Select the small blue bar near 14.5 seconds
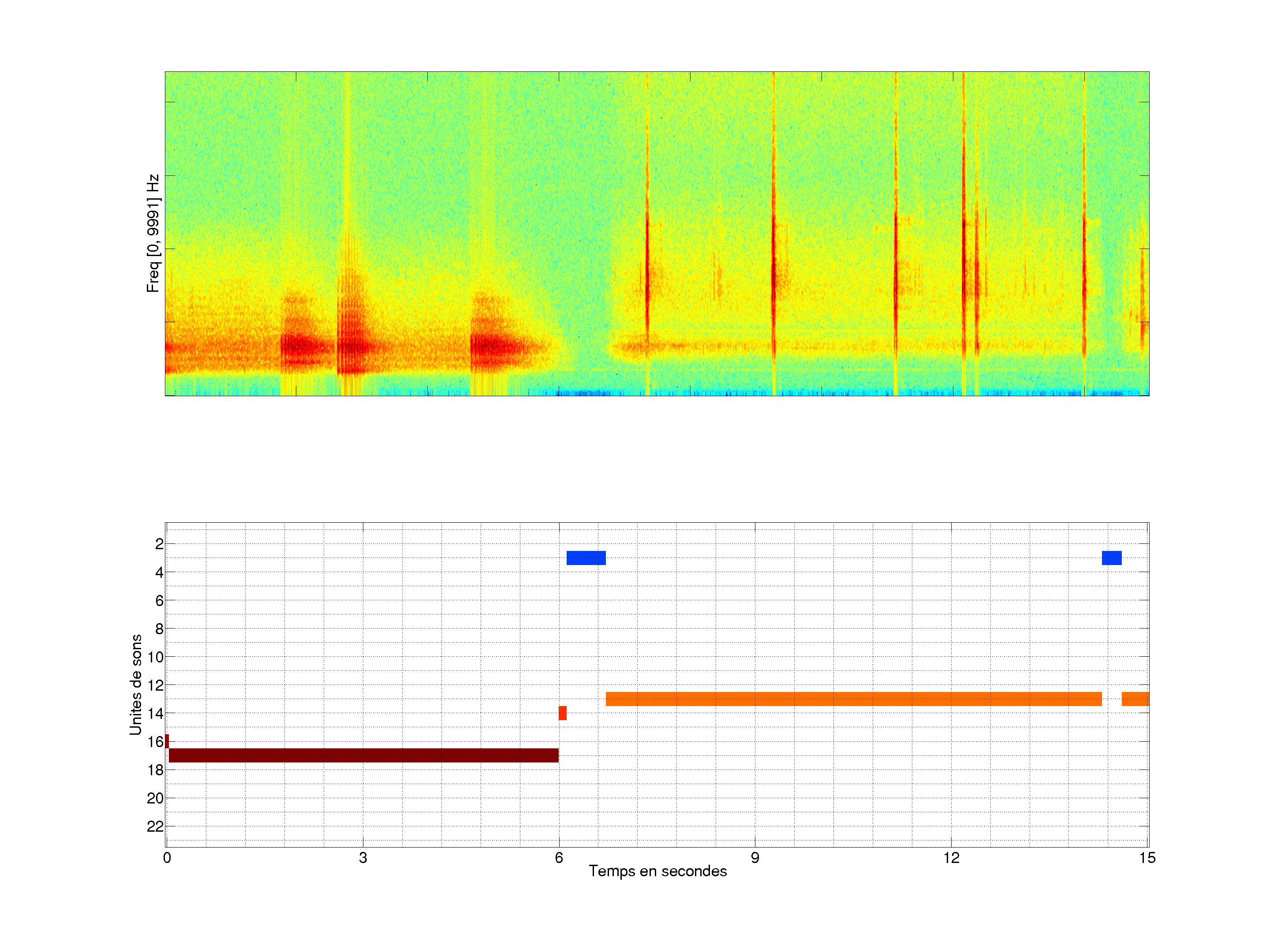This screenshot has height=952, width=1270. (x=1112, y=558)
